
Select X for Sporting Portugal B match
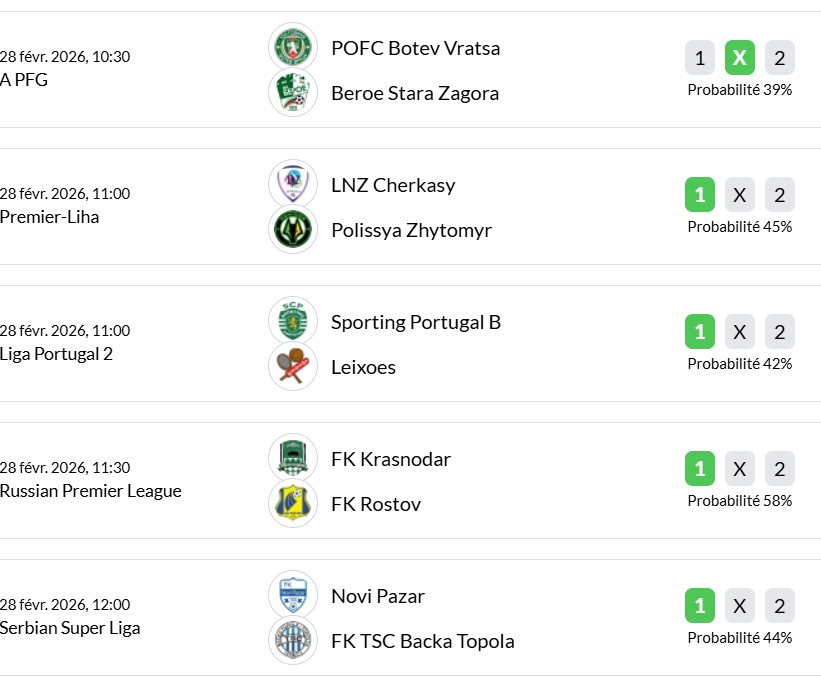coord(740,332)
